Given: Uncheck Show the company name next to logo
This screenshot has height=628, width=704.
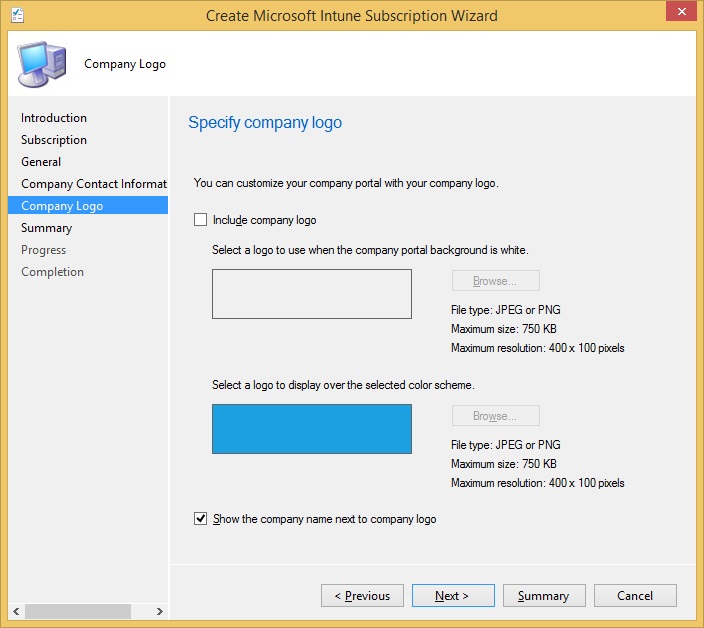Looking at the screenshot, I should click(201, 519).
